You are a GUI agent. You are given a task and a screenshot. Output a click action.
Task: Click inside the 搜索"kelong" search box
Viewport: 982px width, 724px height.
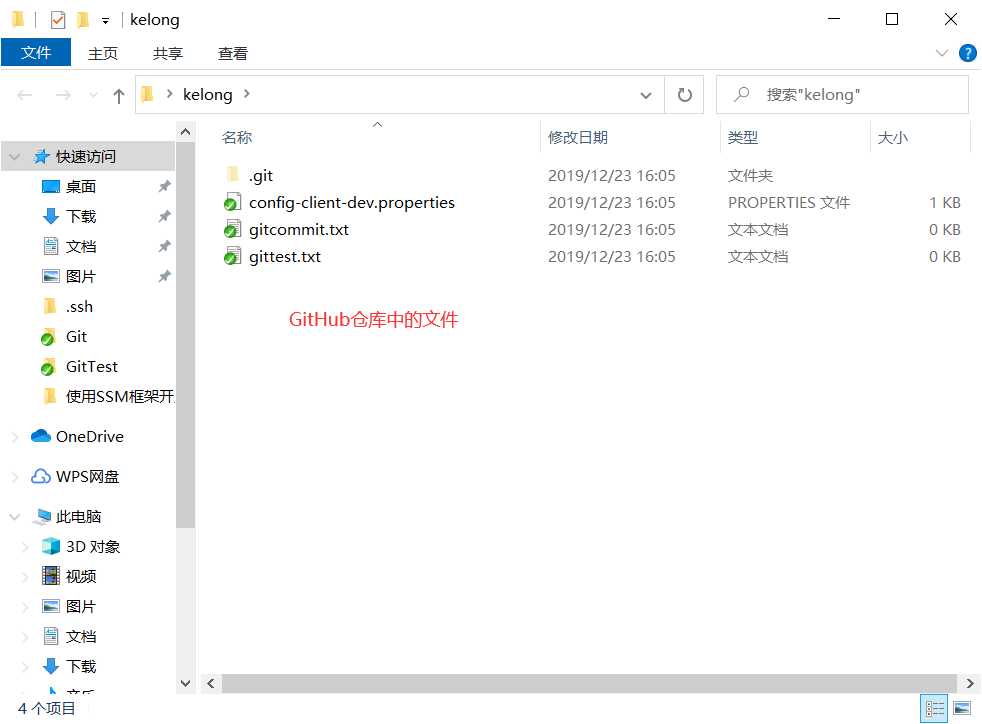pyautogui.click(x=843, y=94)
